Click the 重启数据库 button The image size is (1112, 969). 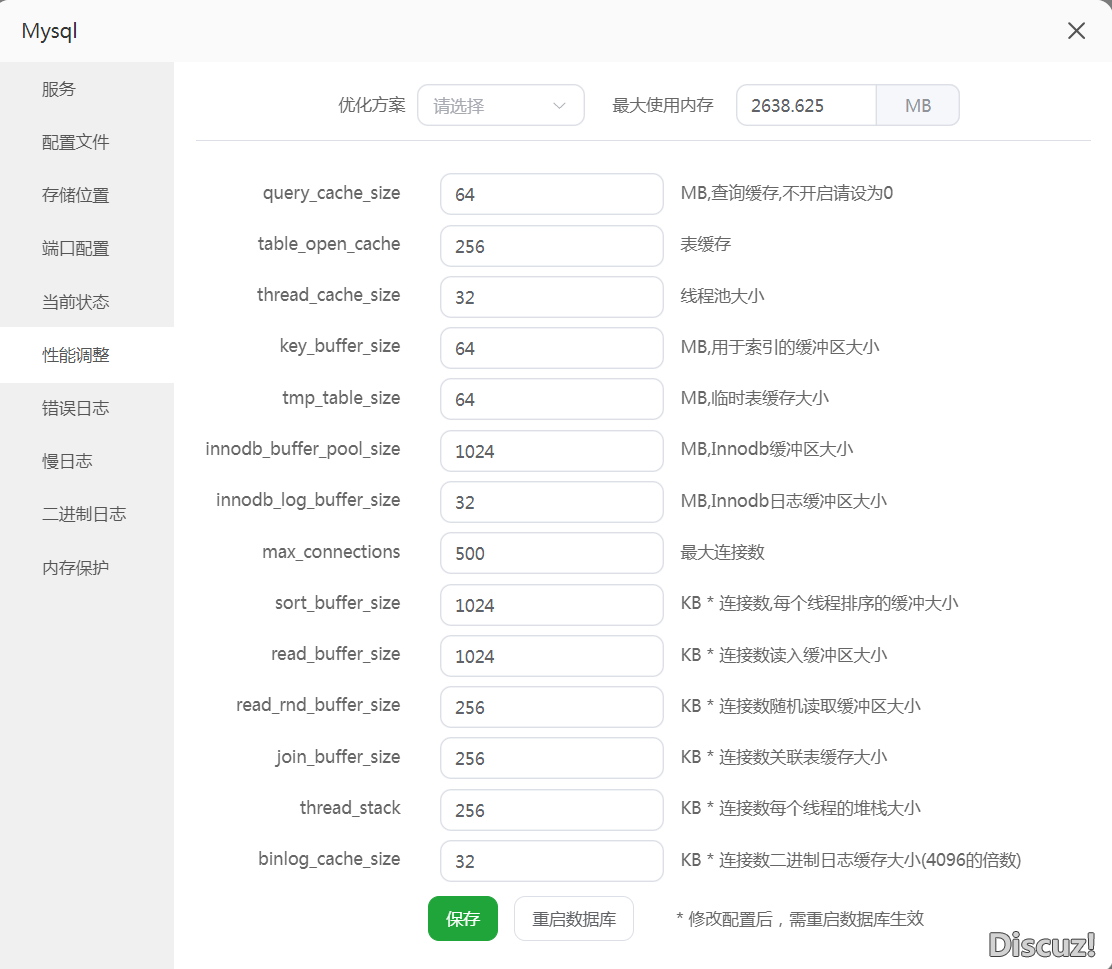[x=573, y=919]
